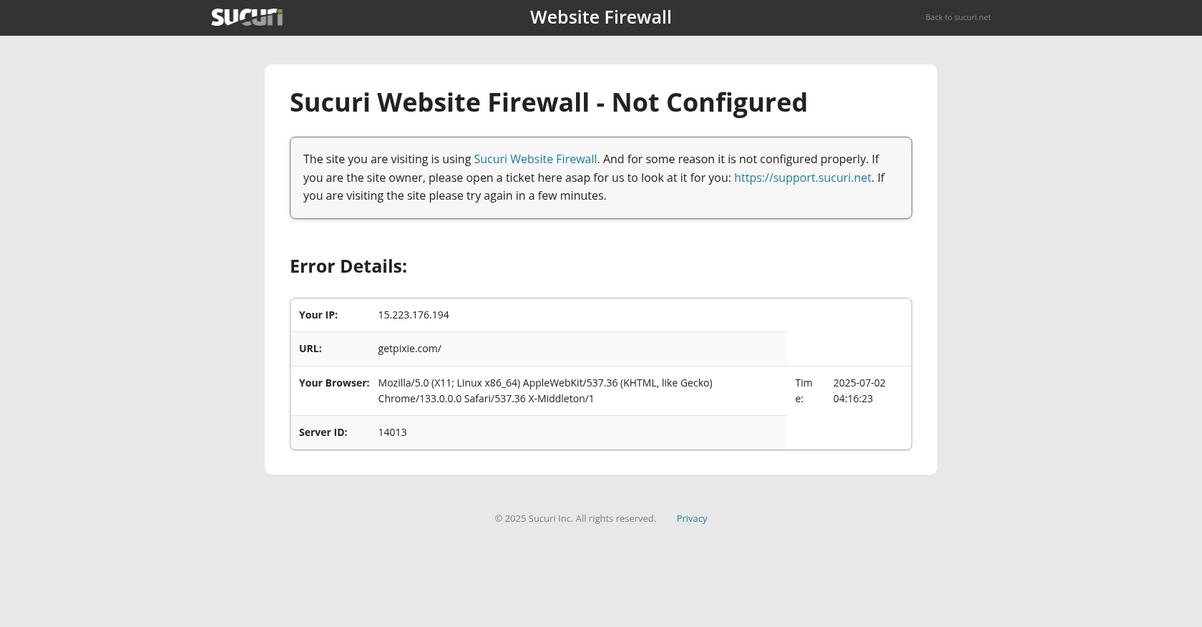Image resolution: width=1202 pixels, height=627 pixels.
Task: Click the Time label cell
Action: tap(804, 391)
